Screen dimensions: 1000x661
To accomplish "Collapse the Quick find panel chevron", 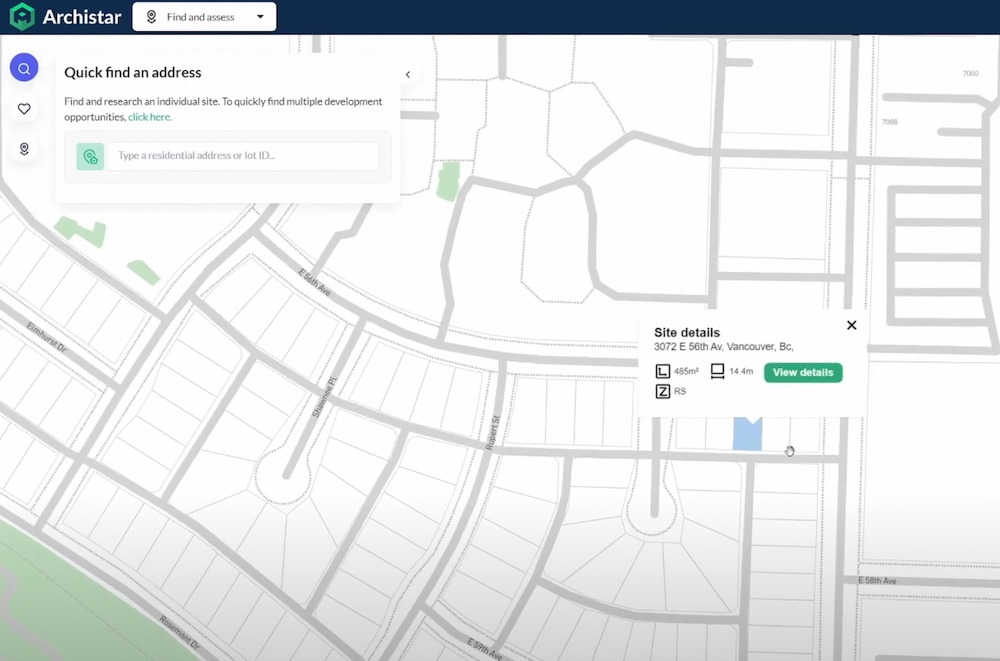I will point(408,75).
